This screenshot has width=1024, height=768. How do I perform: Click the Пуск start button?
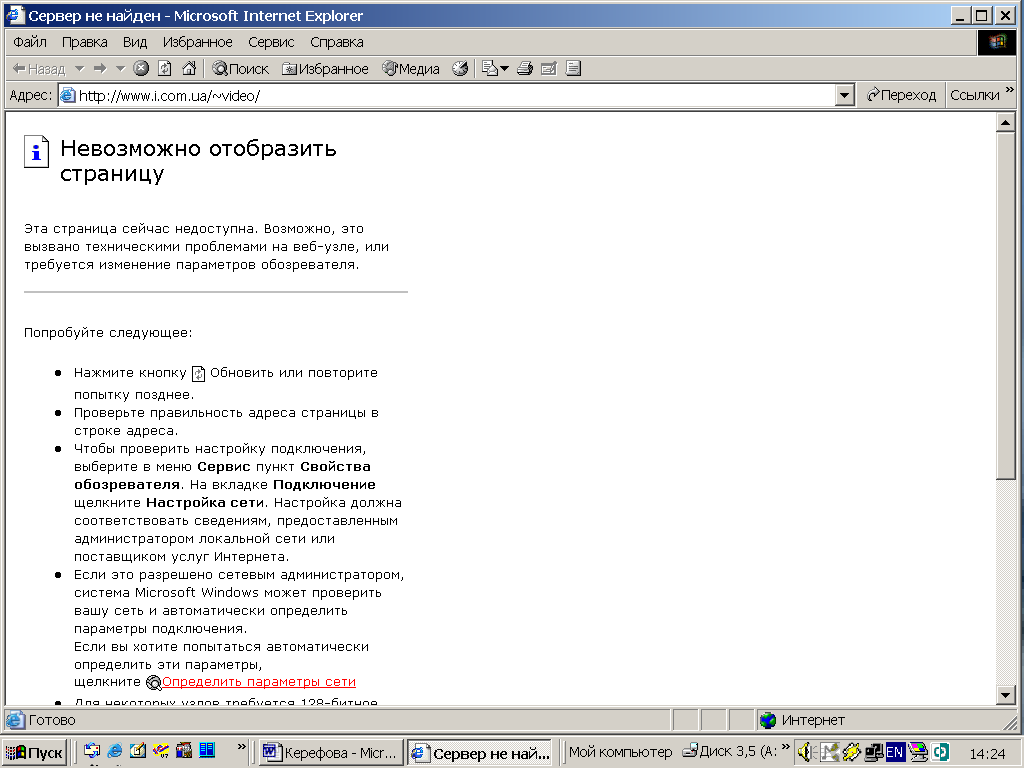[x=35, y=753]
